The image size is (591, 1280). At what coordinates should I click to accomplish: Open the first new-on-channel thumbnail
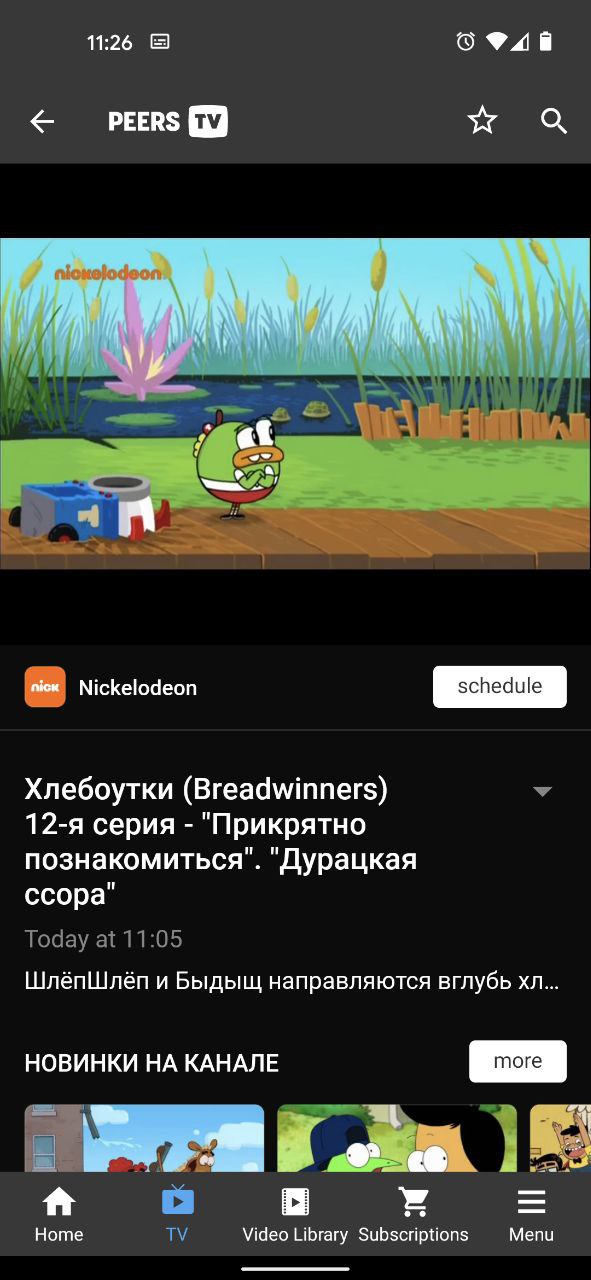click(x=144, y=1138)
